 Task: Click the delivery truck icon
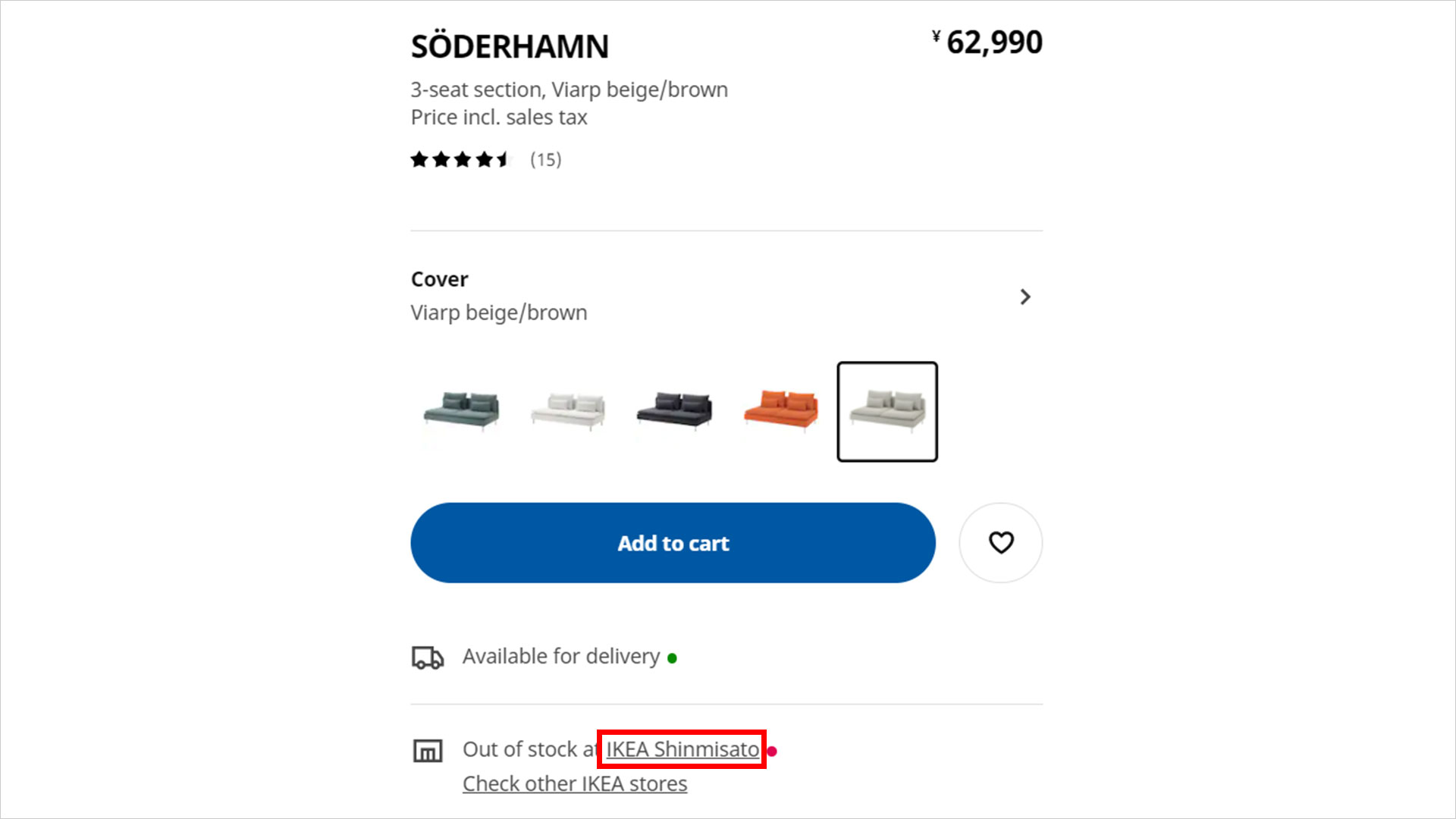click(428, 657)
